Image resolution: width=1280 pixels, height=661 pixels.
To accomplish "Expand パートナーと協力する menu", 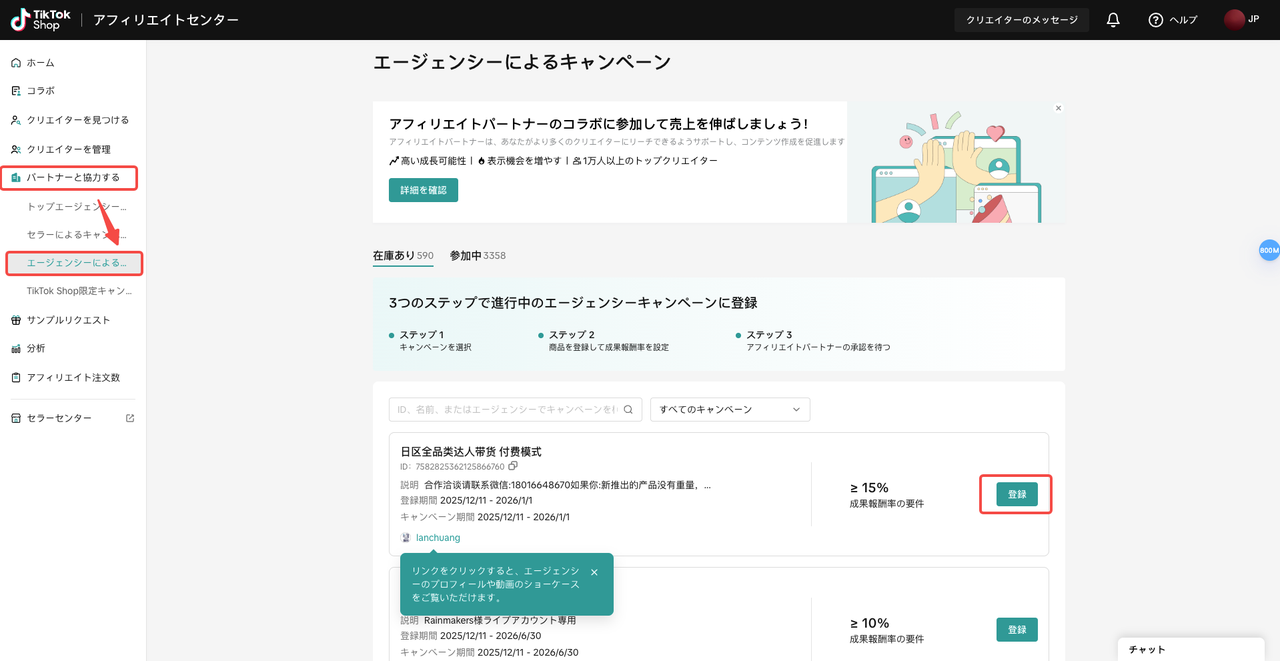I will (x=71, y=178).
